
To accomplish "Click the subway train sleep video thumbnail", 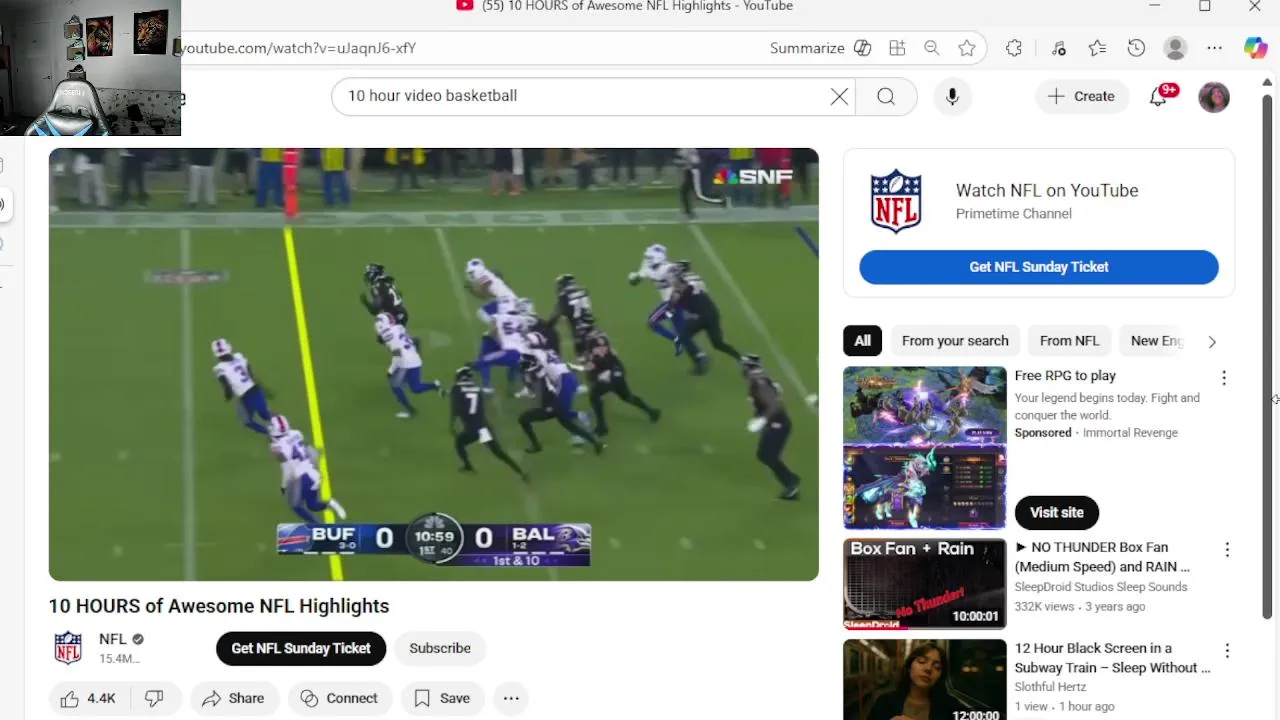I will click(x=925, y=680).
